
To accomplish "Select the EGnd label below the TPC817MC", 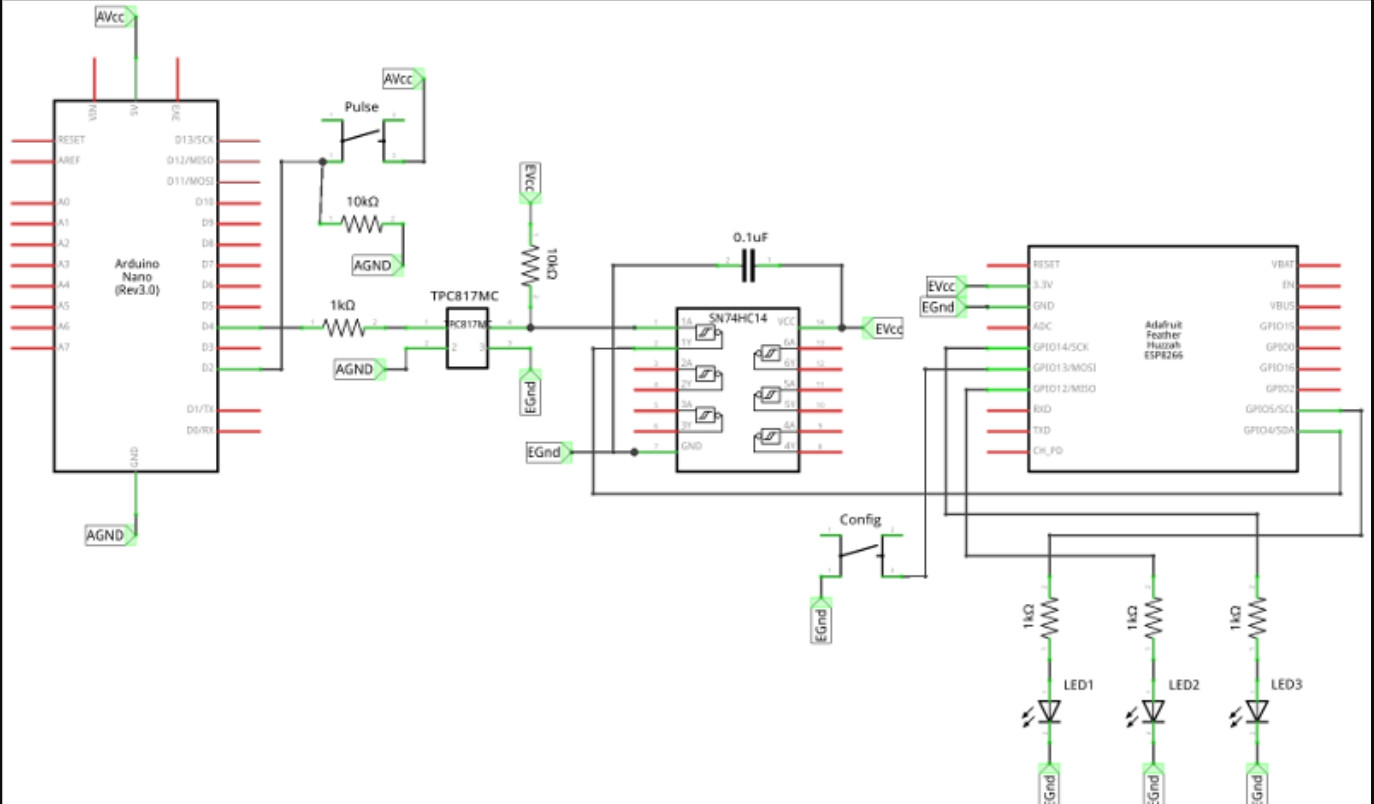I will pyautogui.click(x=530, y=393).
